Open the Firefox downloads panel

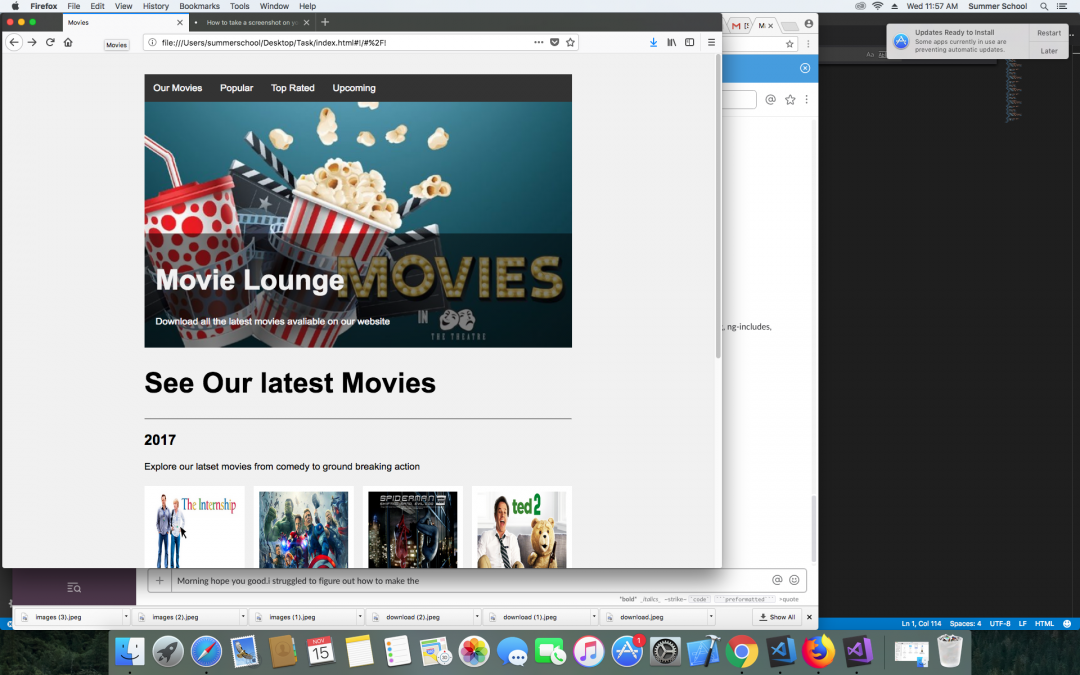654,42
